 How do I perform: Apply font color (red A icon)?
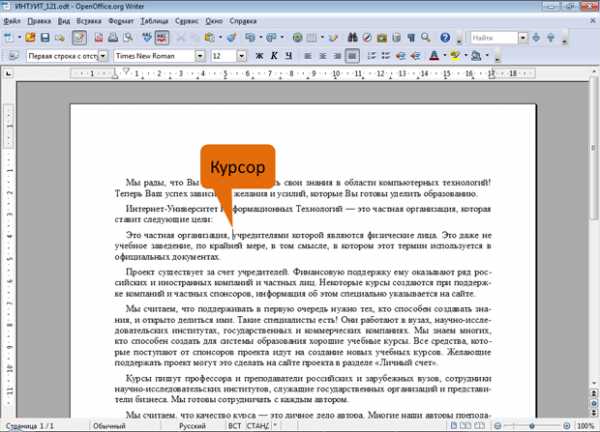pos(434,56)
